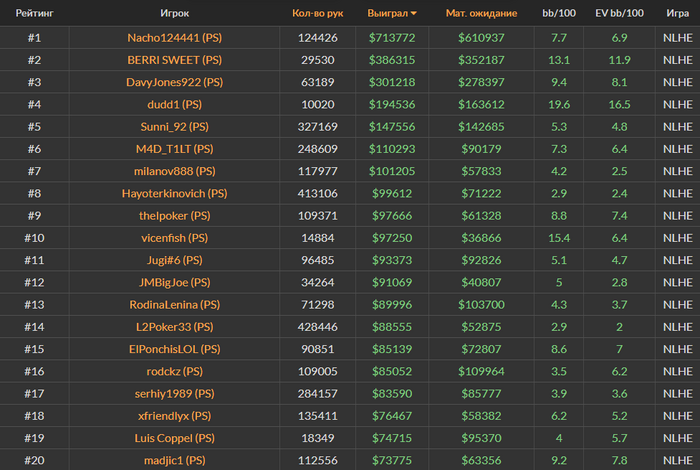This screenshot has width=700, height=470.
Task: Open M4D_T1LT (PS) player page
Action: coord(175,149)
